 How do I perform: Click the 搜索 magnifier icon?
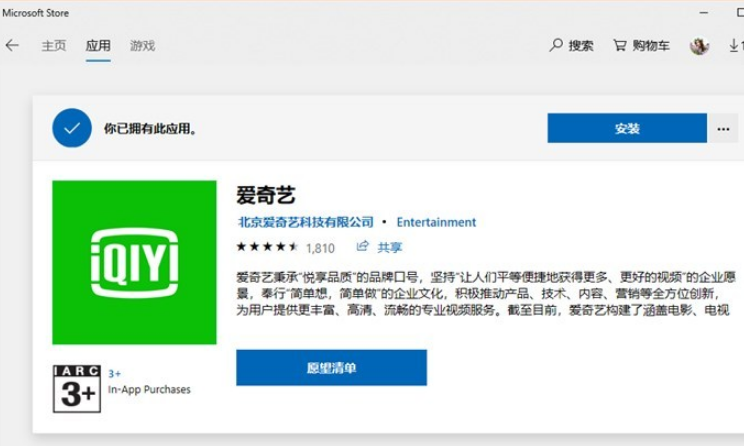pyautogui.click(x=556, y=45)
